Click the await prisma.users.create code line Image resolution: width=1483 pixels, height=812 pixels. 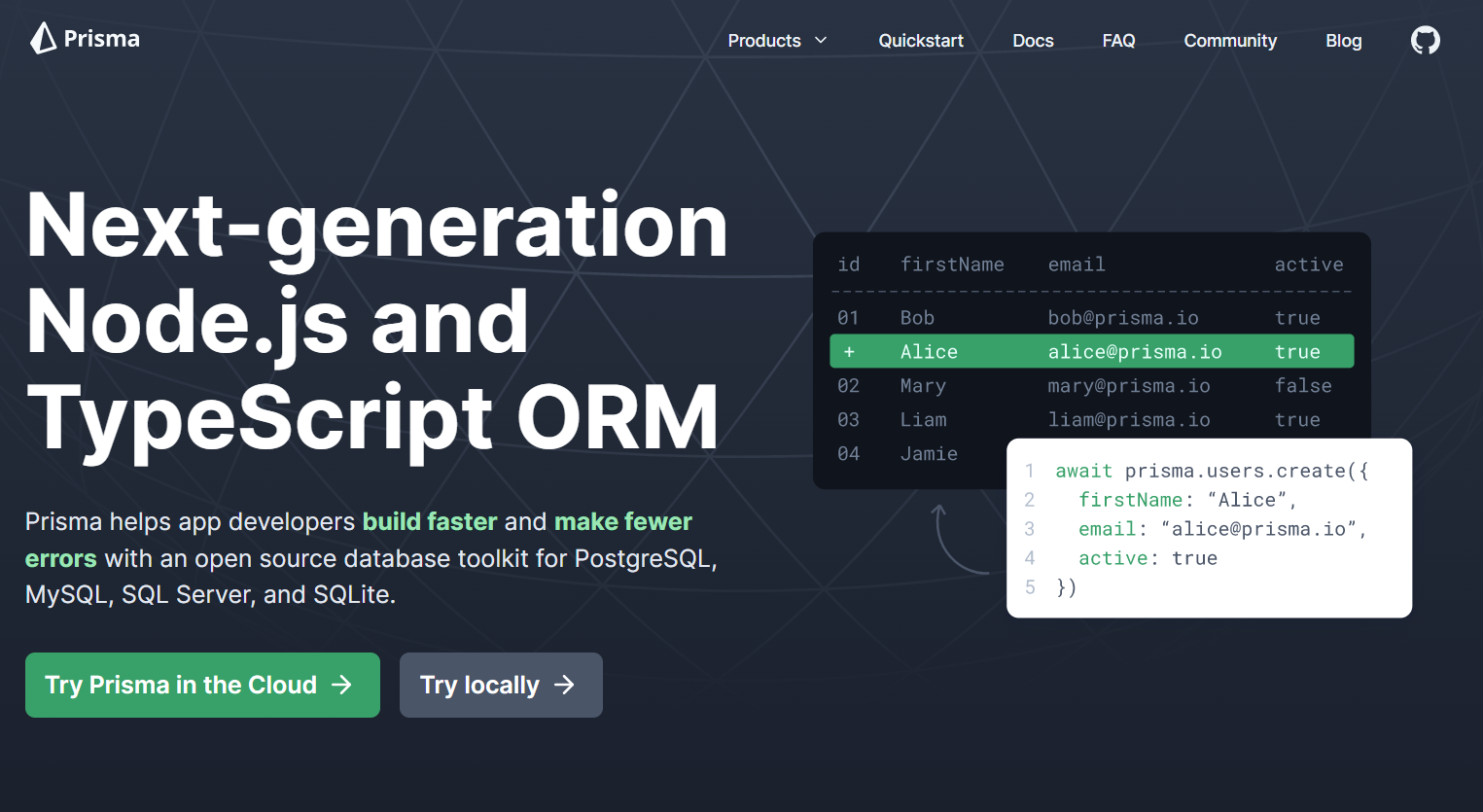click(1212, 471)
